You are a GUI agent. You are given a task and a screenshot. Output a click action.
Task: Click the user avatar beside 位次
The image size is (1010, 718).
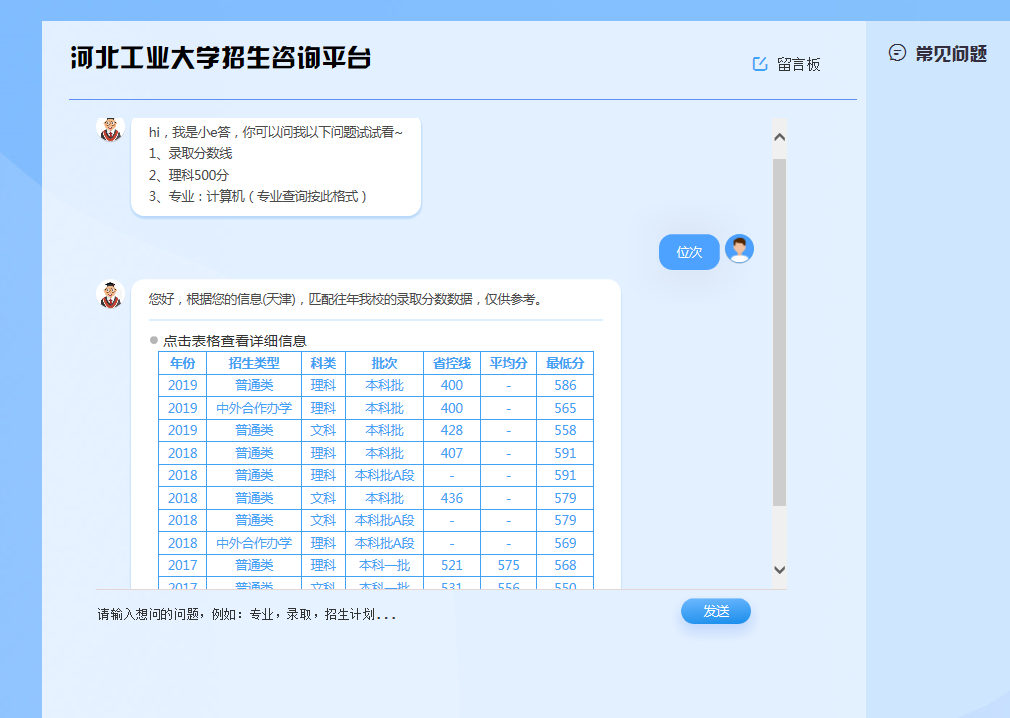pyautogui.click(x=739, y=249)
